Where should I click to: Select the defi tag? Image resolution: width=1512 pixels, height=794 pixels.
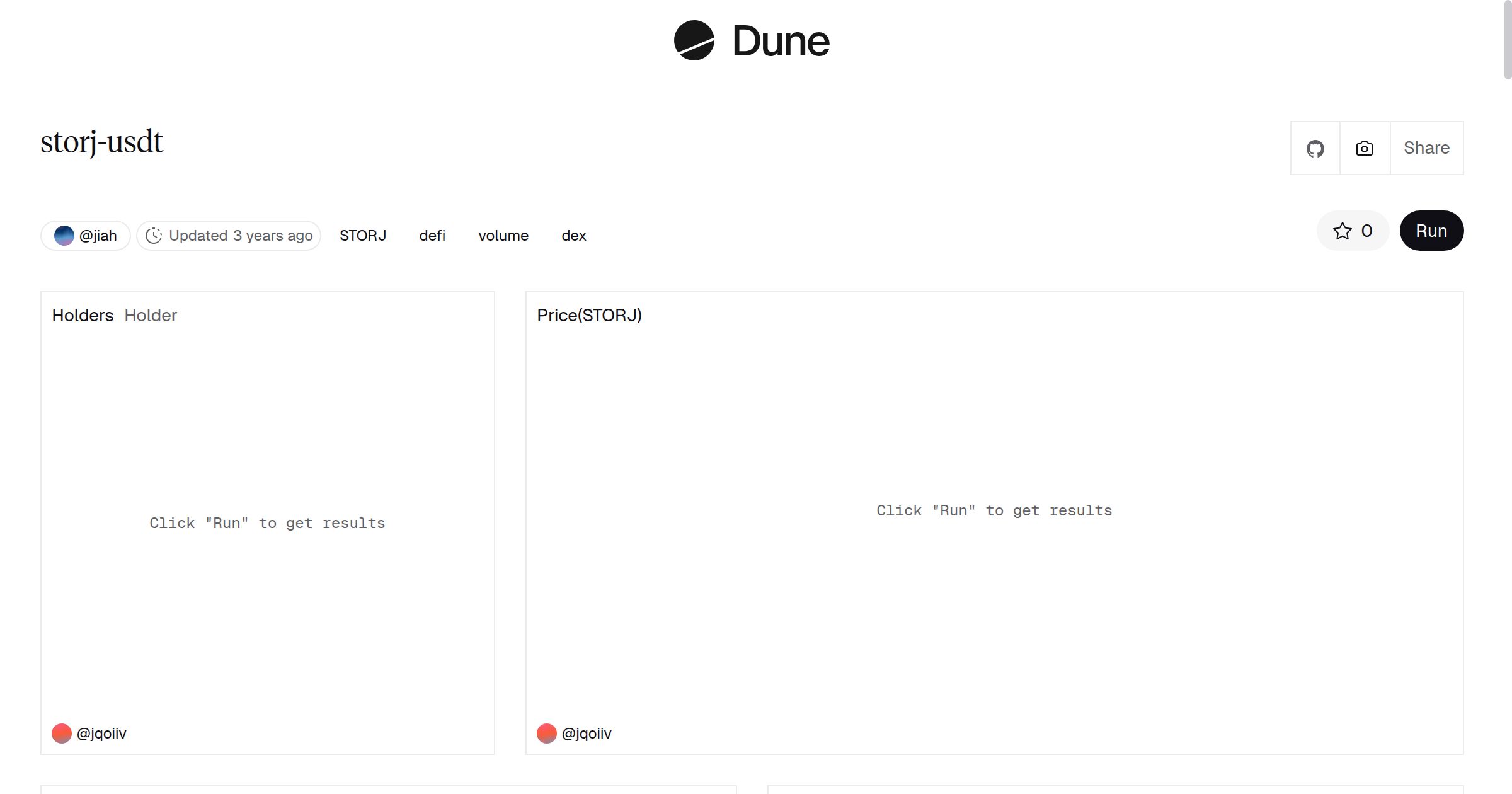(x=432, y=236)
